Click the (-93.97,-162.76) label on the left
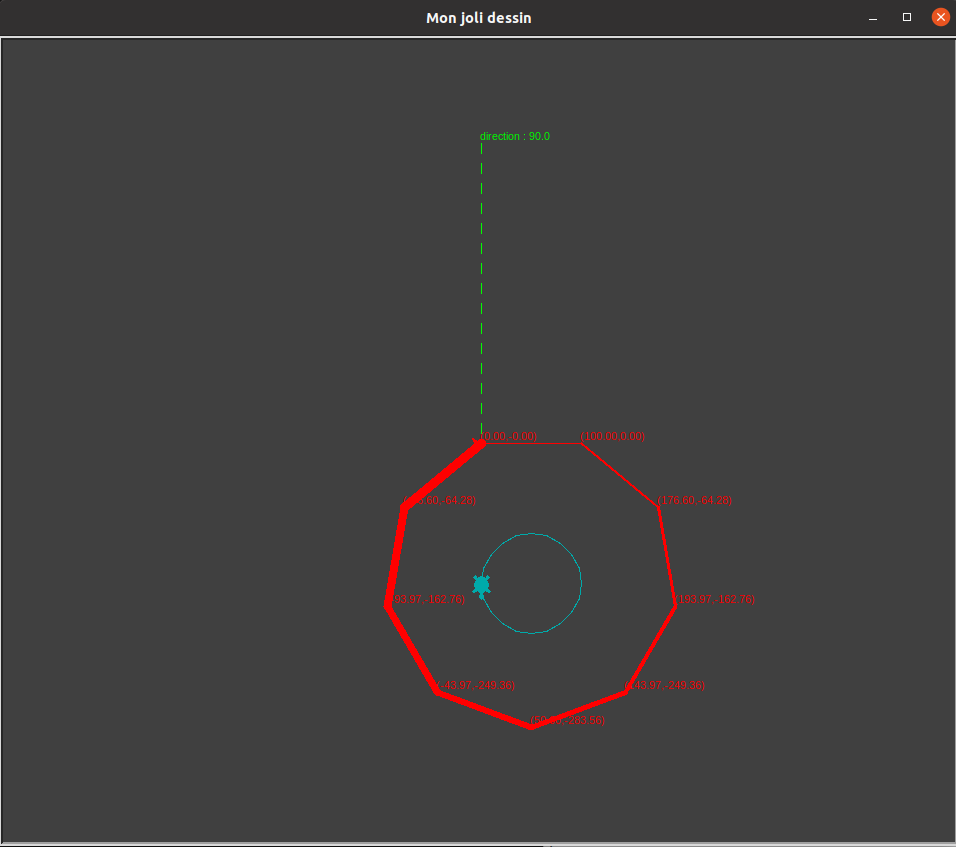956x847 pixels. 426,600
